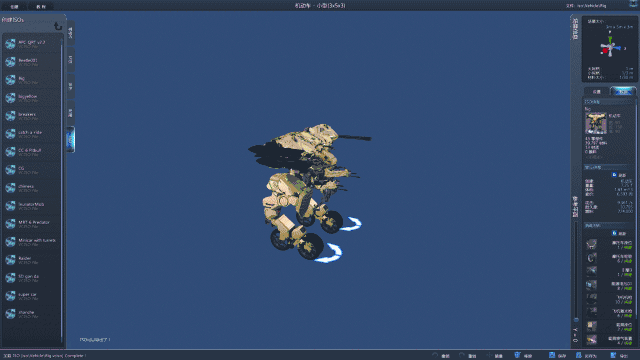Click the XYZ axis orientation gizmo
Screen dimensions: 640x360
coord(610,48)
